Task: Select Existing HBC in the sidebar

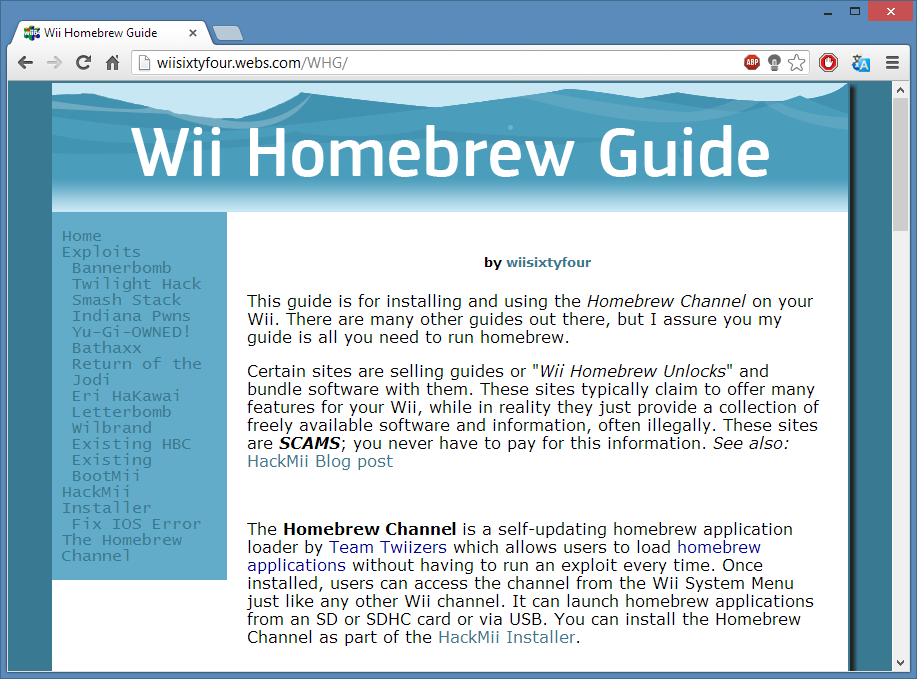Action: pos(132,444)
